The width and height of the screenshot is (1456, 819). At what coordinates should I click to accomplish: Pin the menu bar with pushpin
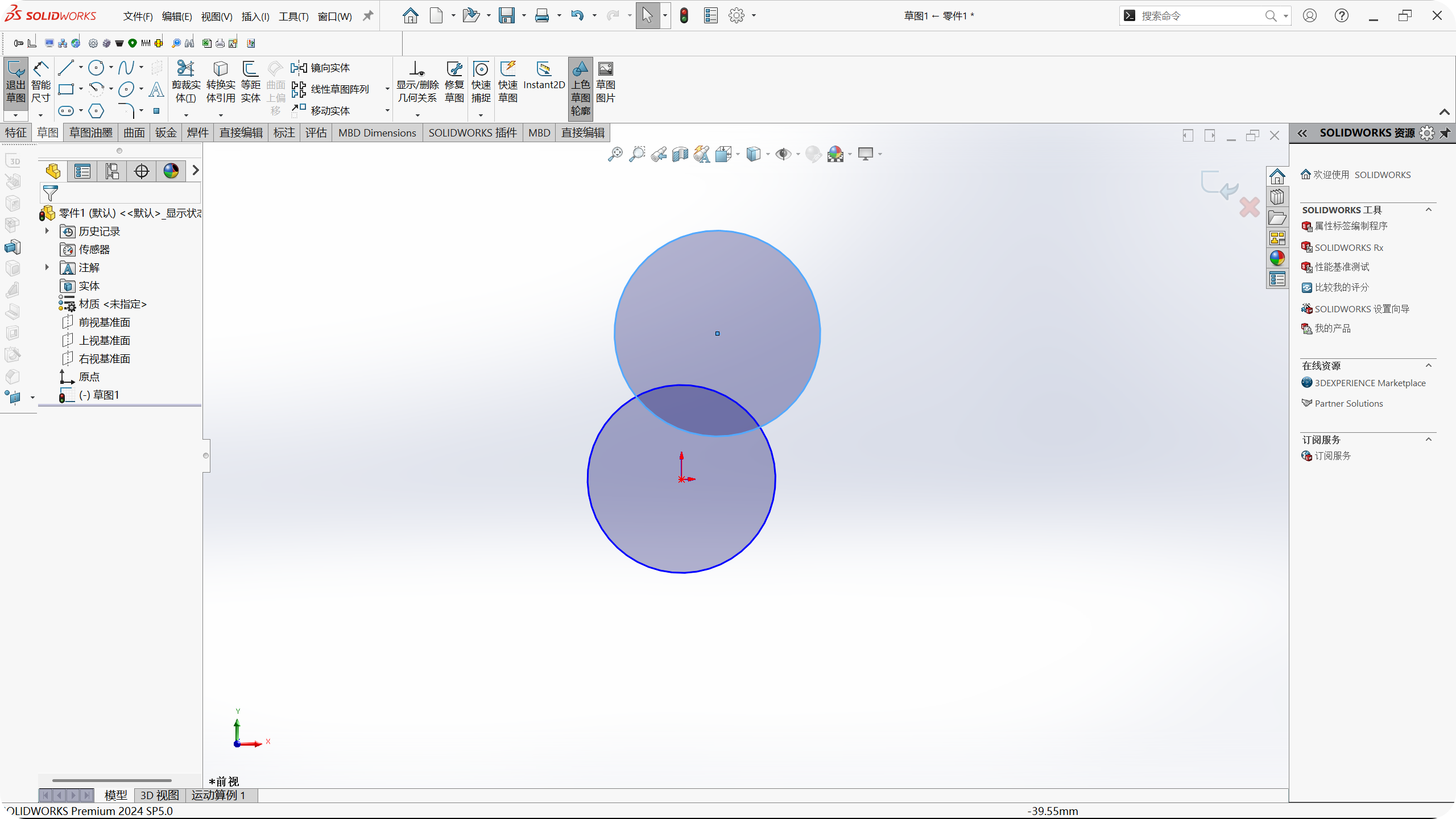[x=368, y=16]
